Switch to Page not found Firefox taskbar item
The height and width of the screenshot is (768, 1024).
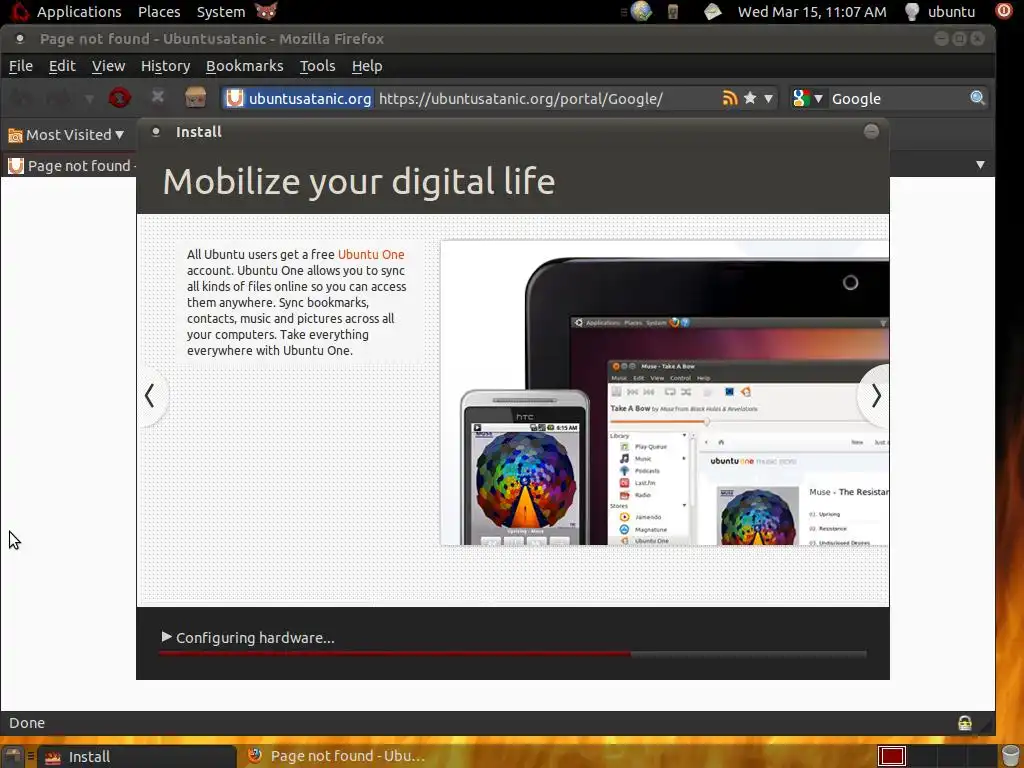point(337,756)
